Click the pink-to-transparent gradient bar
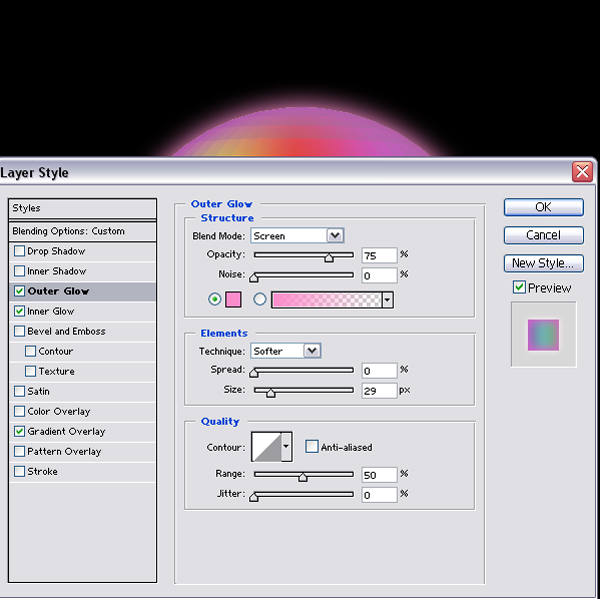Screen dimensions: 600x599 (x=326, y=300)
